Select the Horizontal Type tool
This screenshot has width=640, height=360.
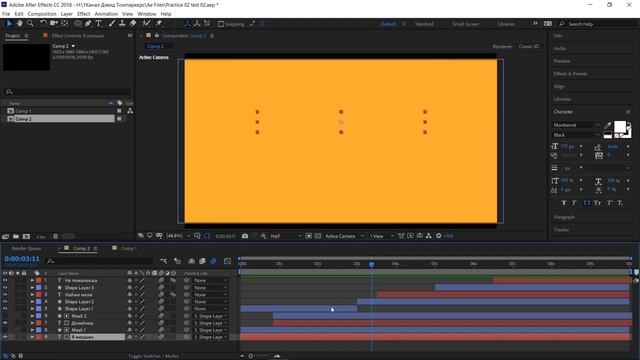[99, 24]
